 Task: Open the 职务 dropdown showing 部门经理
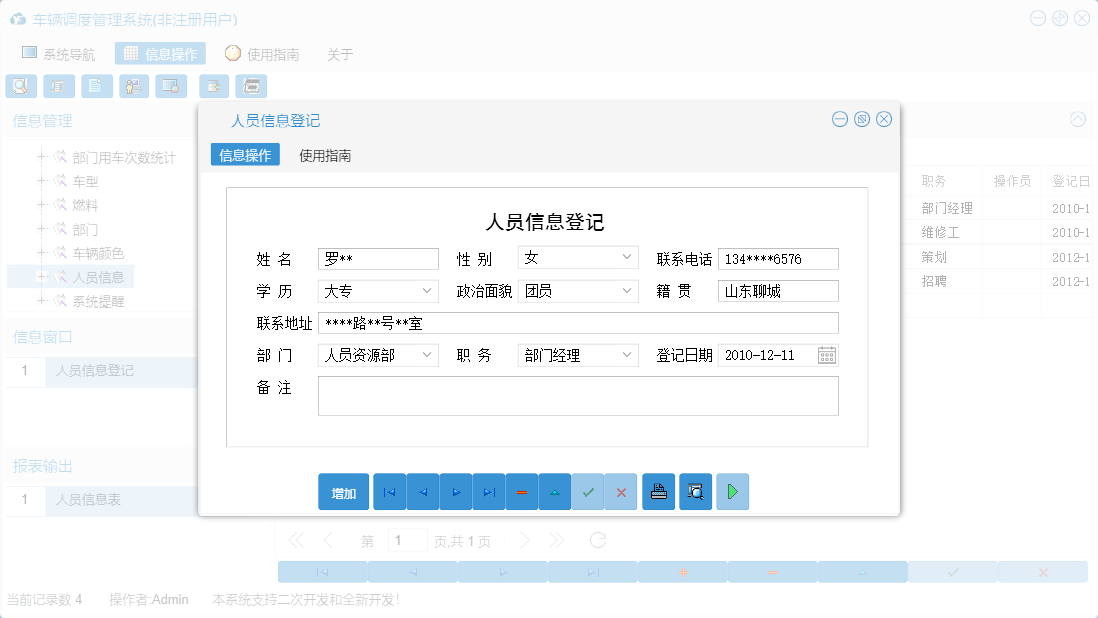[629, 355]
